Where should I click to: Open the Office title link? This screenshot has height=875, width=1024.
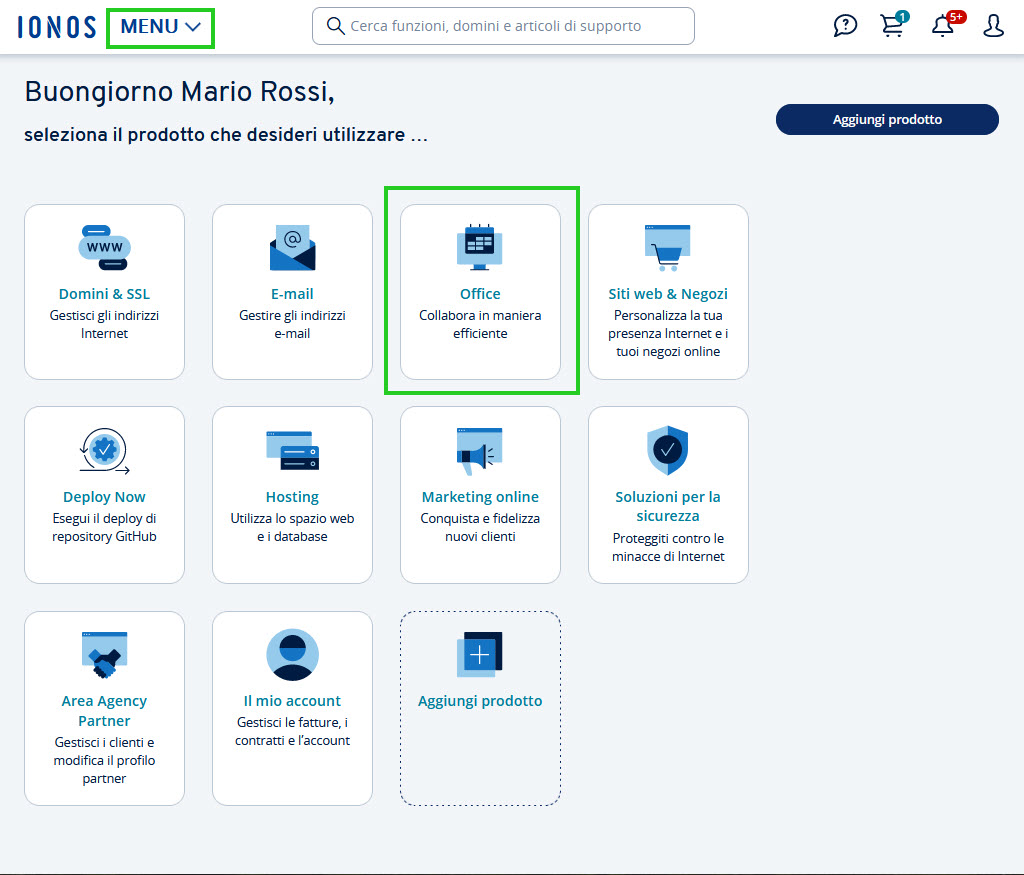[x=480, y=294]
